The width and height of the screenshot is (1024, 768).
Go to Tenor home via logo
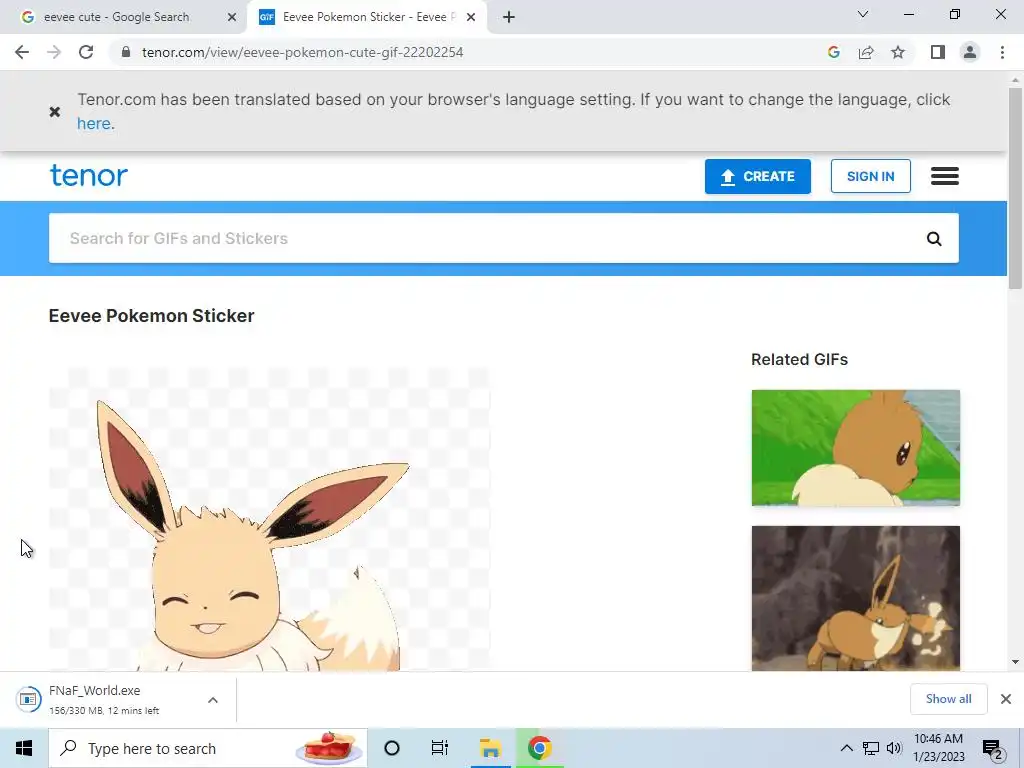click(x=89, y=176)
